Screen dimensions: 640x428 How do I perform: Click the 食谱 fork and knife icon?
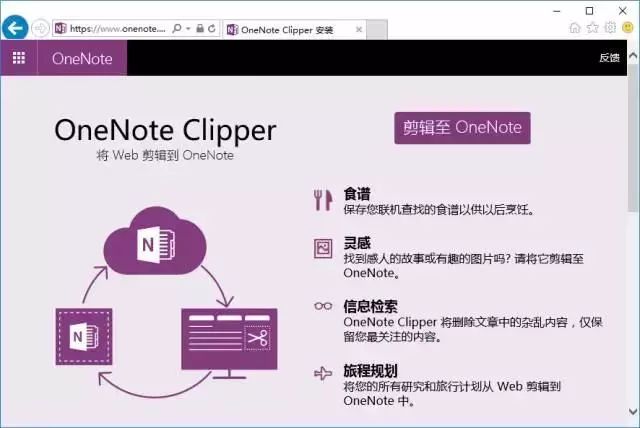pyautogui.click(x=323, y=200)
